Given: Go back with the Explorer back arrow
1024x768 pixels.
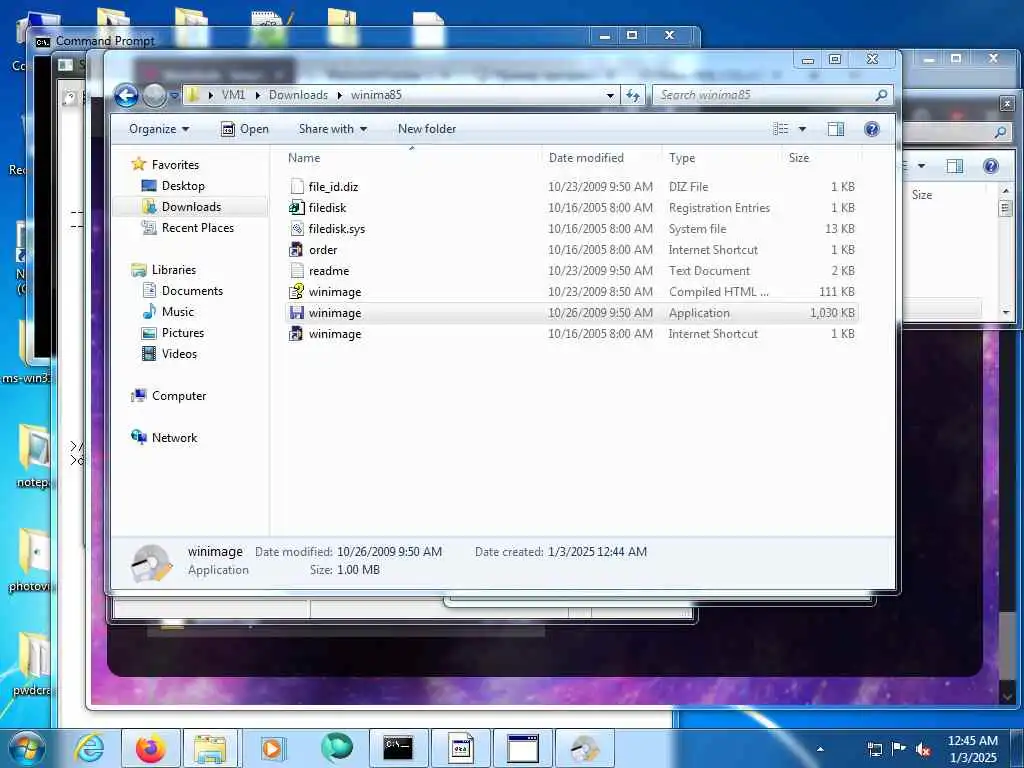Looking at the screenshot, I should tap(126, 96).
